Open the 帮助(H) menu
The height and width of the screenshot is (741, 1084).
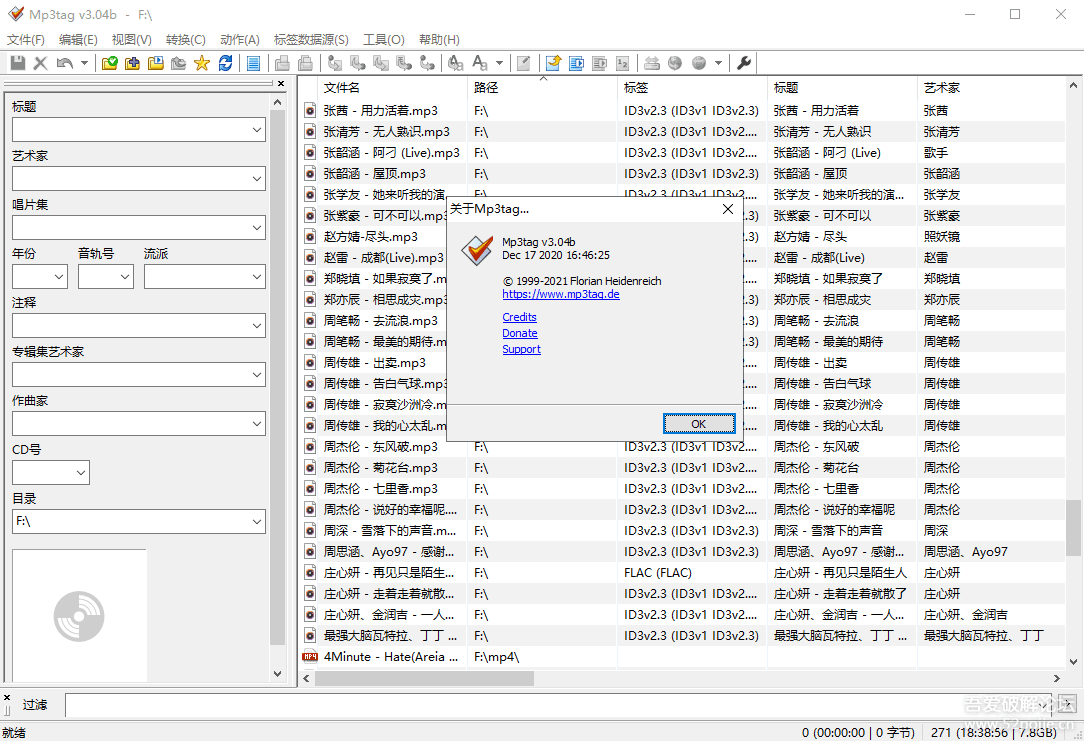[439, 39]
